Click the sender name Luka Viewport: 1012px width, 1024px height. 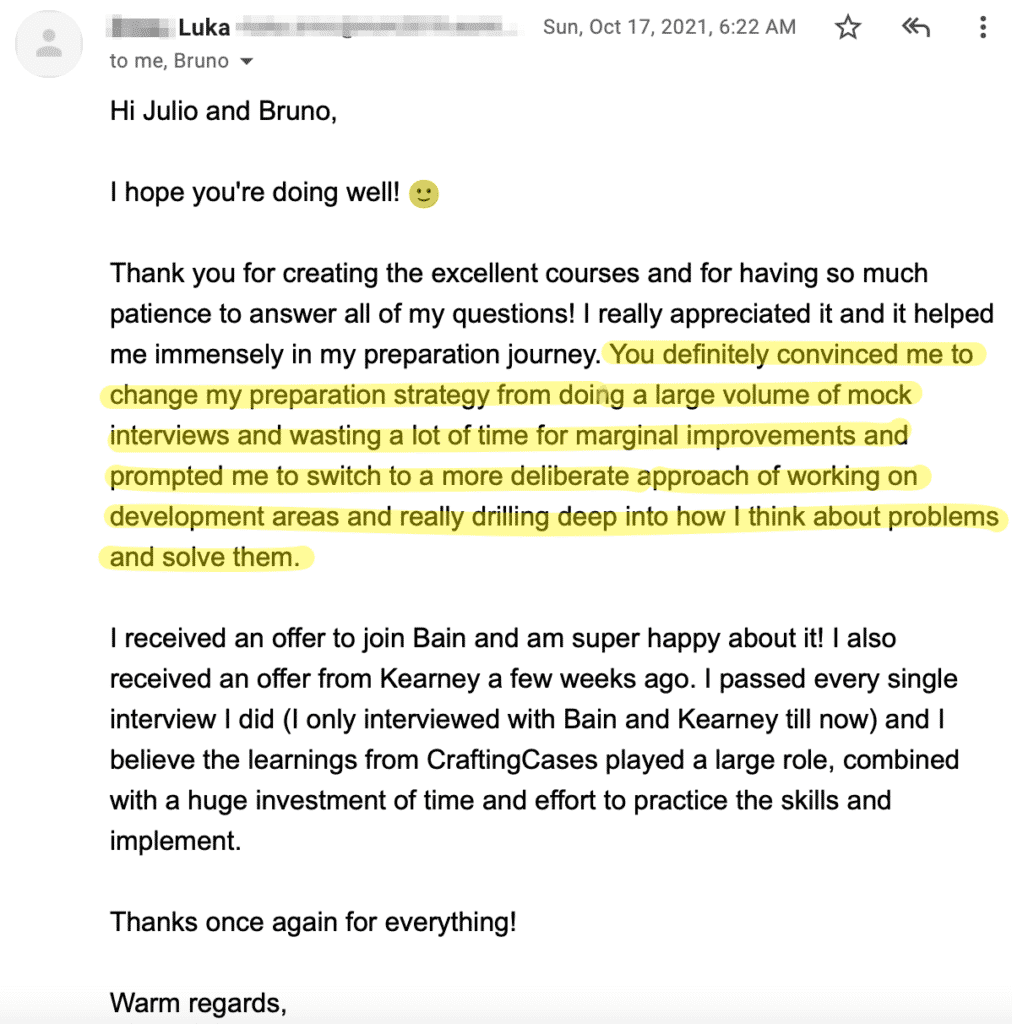point(204,27)
